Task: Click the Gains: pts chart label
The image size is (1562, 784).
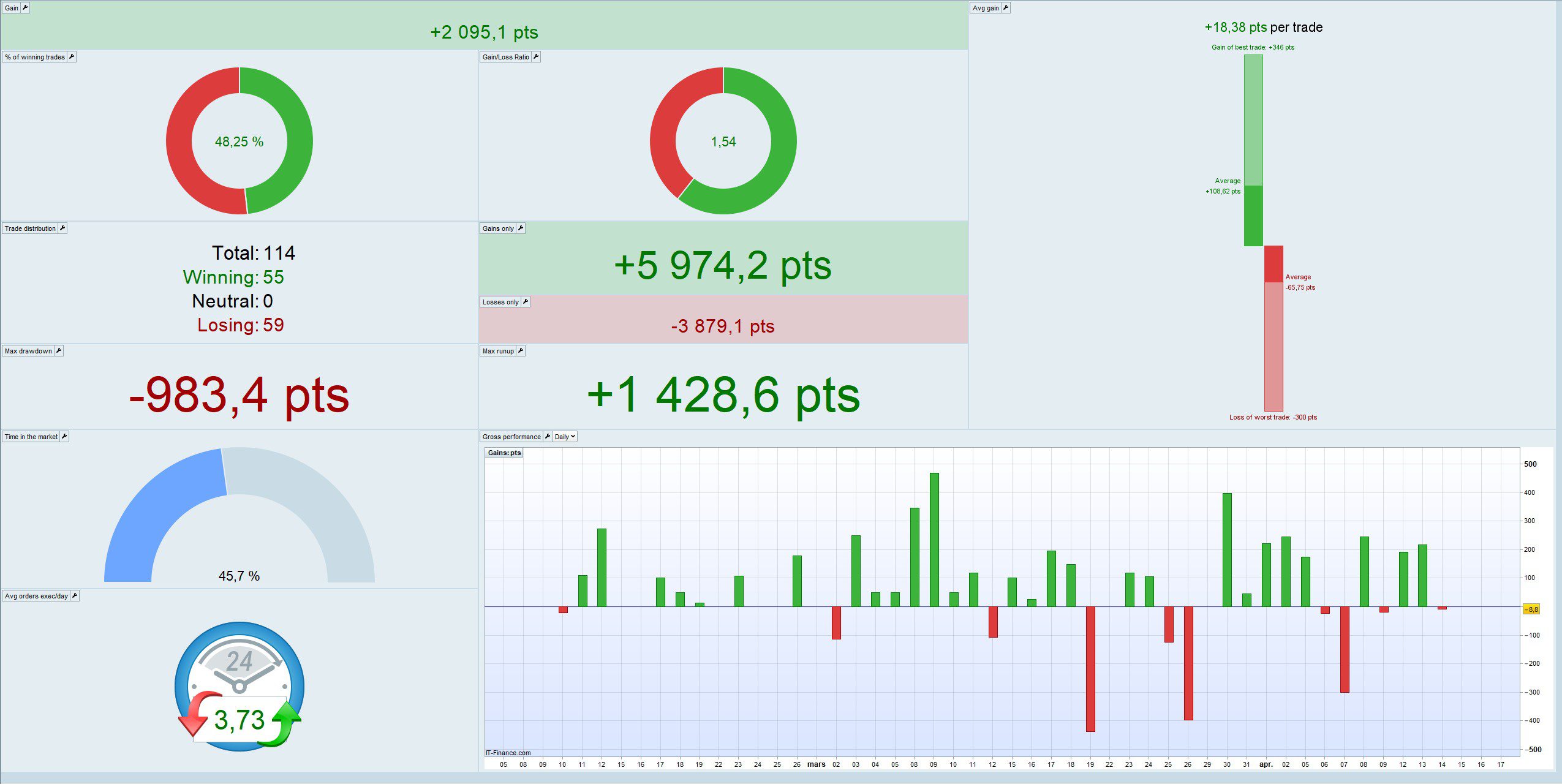Action: (x=504, y=453)
